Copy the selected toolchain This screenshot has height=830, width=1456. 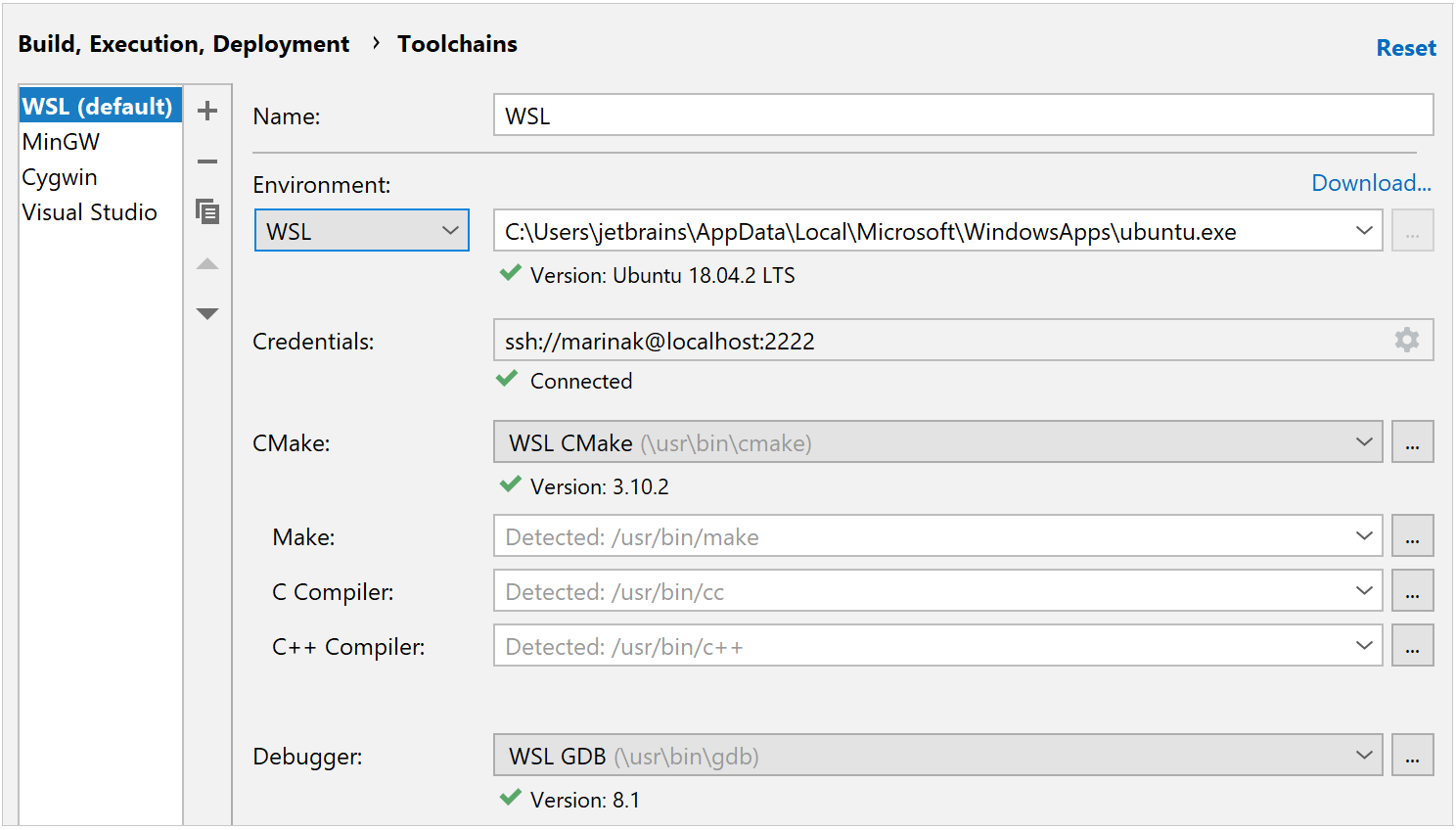click(x=207, y=211)
